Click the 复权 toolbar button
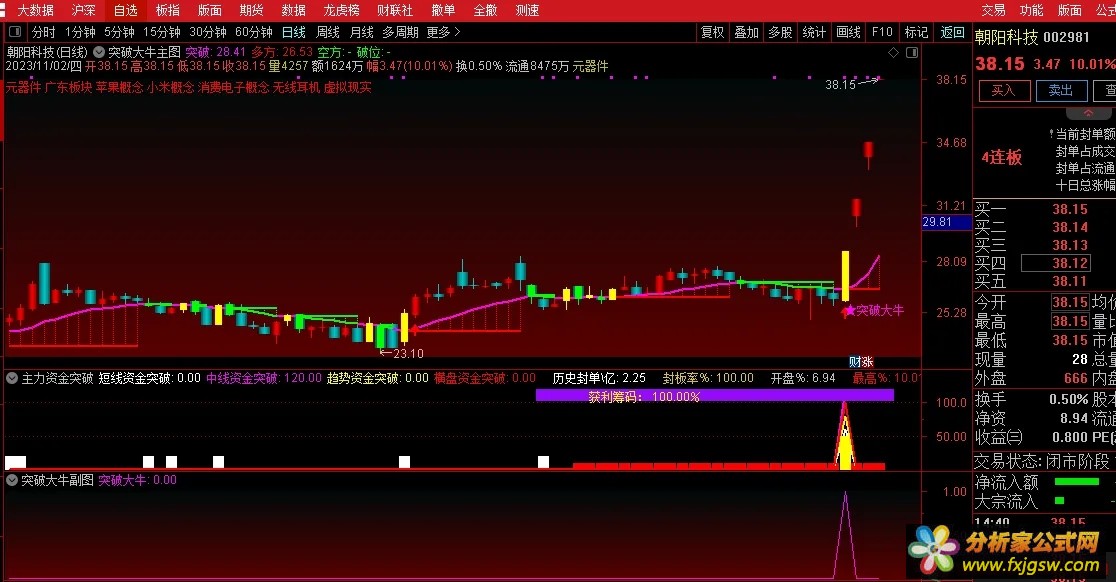 coord(712,32)
